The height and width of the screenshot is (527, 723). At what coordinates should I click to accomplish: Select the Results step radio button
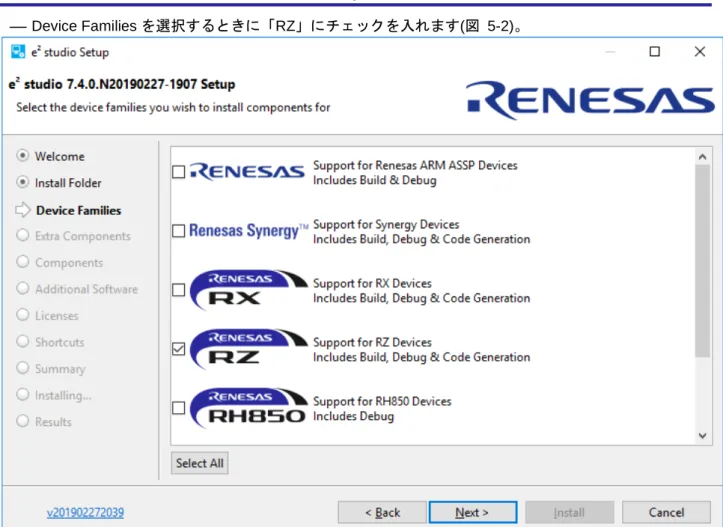click(x=23, y=421)
